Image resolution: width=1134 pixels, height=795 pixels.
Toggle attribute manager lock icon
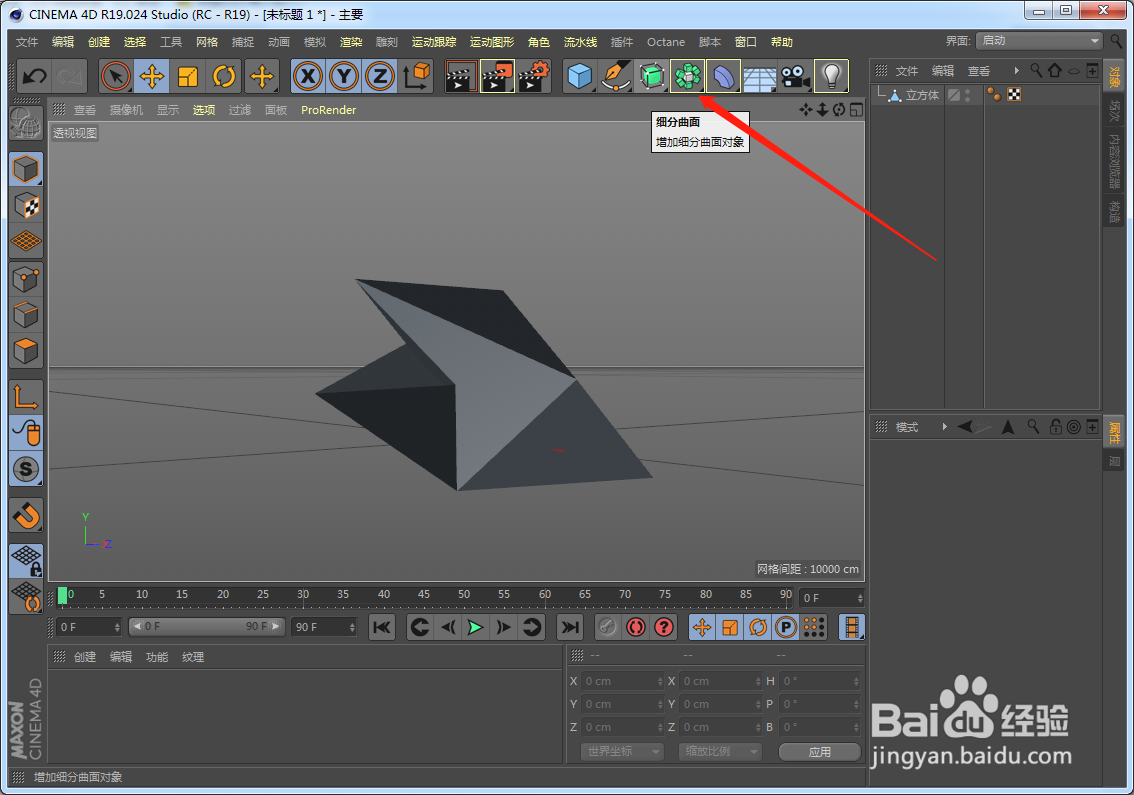coord(1056,427)
